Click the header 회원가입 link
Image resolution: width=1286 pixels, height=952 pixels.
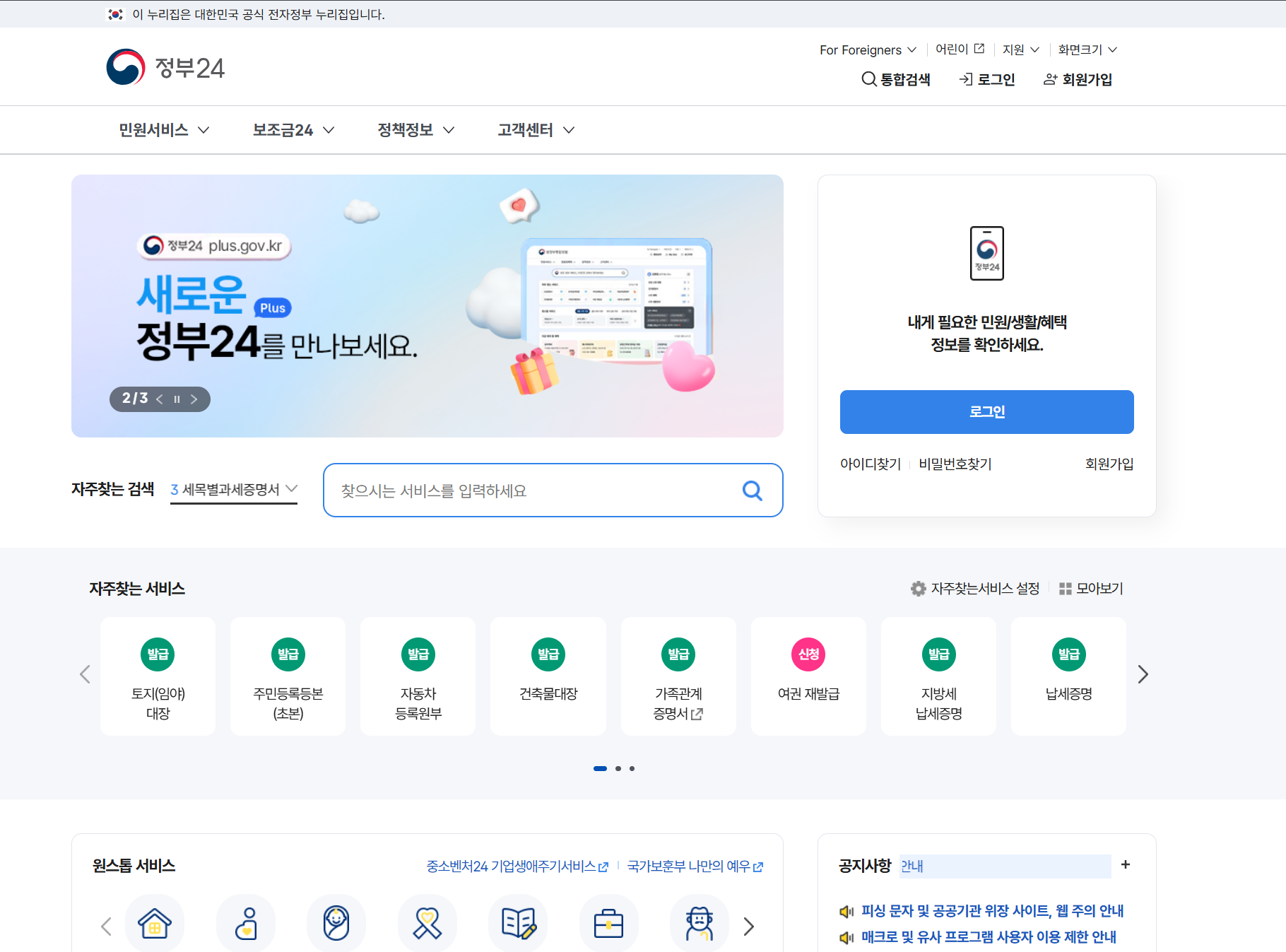(1078, 79)
